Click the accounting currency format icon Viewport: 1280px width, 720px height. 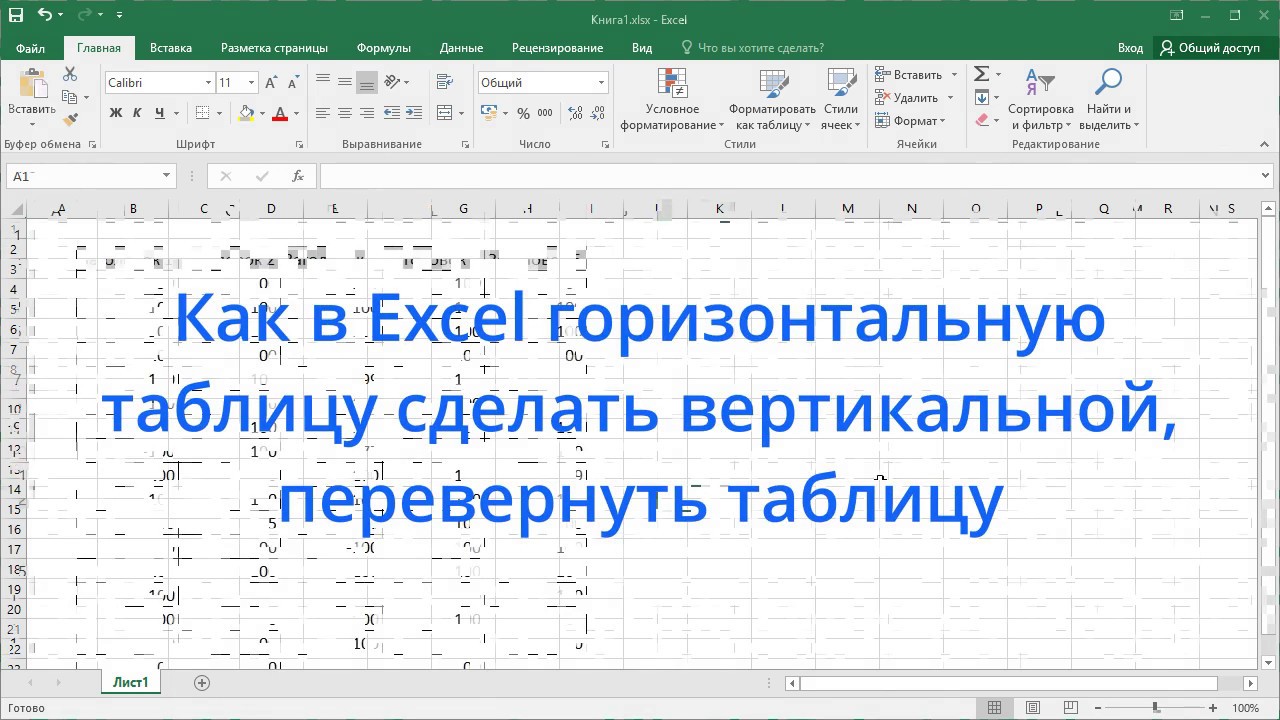[x=489, y=113]
